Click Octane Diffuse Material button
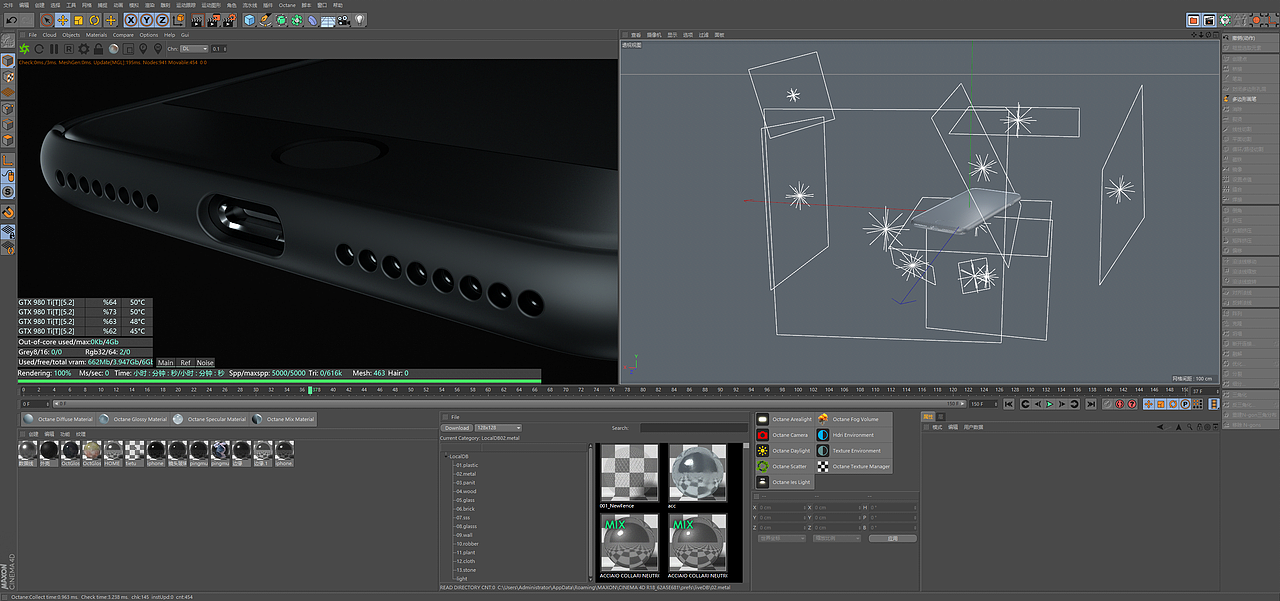Viewport: 1280px width, 601px height. coord(58,419)
